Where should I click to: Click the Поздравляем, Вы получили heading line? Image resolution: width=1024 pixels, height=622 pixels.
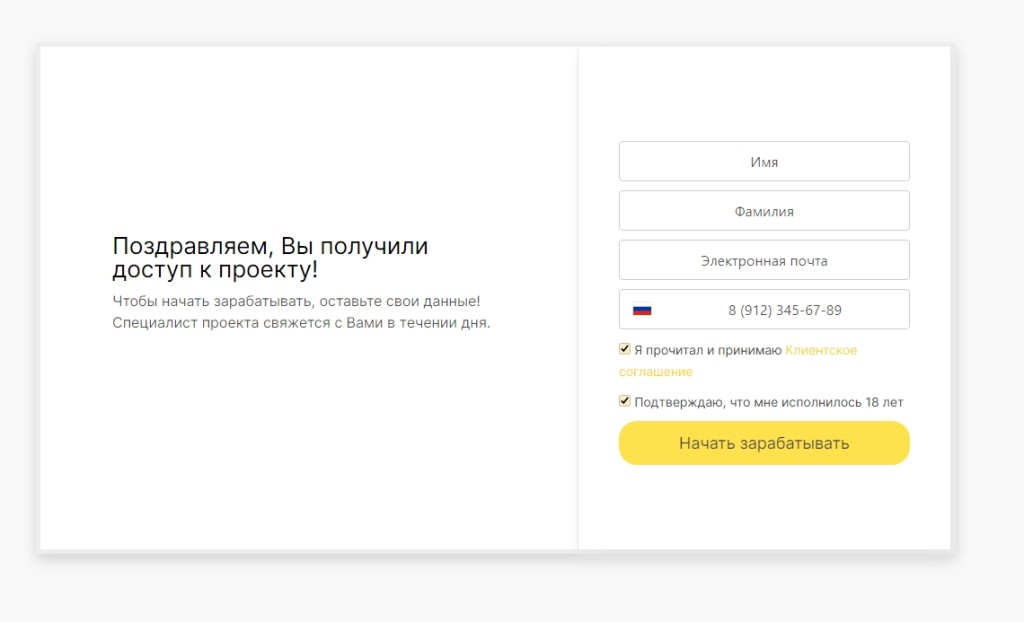coord(270,246)
